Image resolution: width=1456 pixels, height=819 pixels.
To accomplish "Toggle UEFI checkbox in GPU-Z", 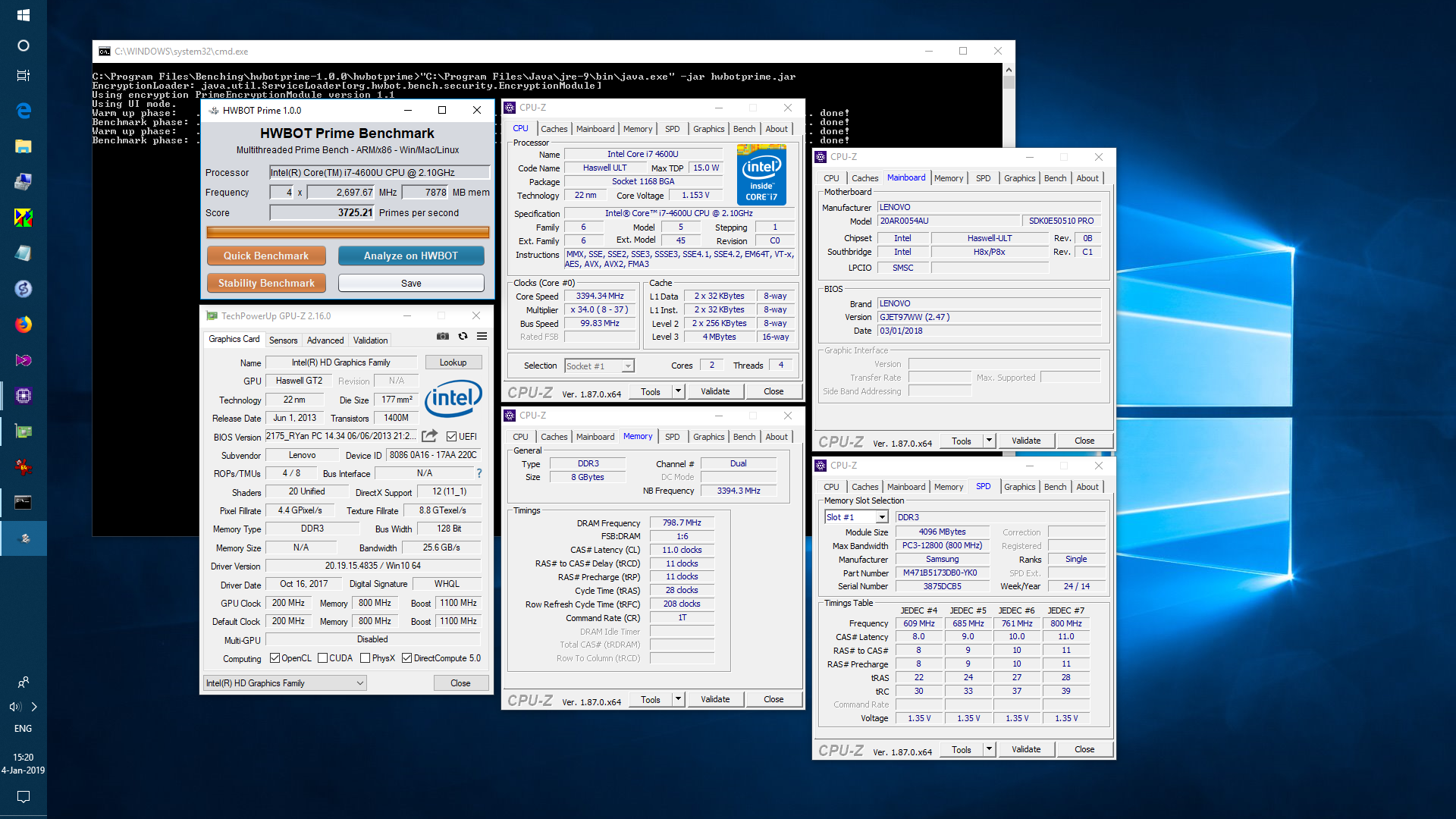I will [451, 437].
